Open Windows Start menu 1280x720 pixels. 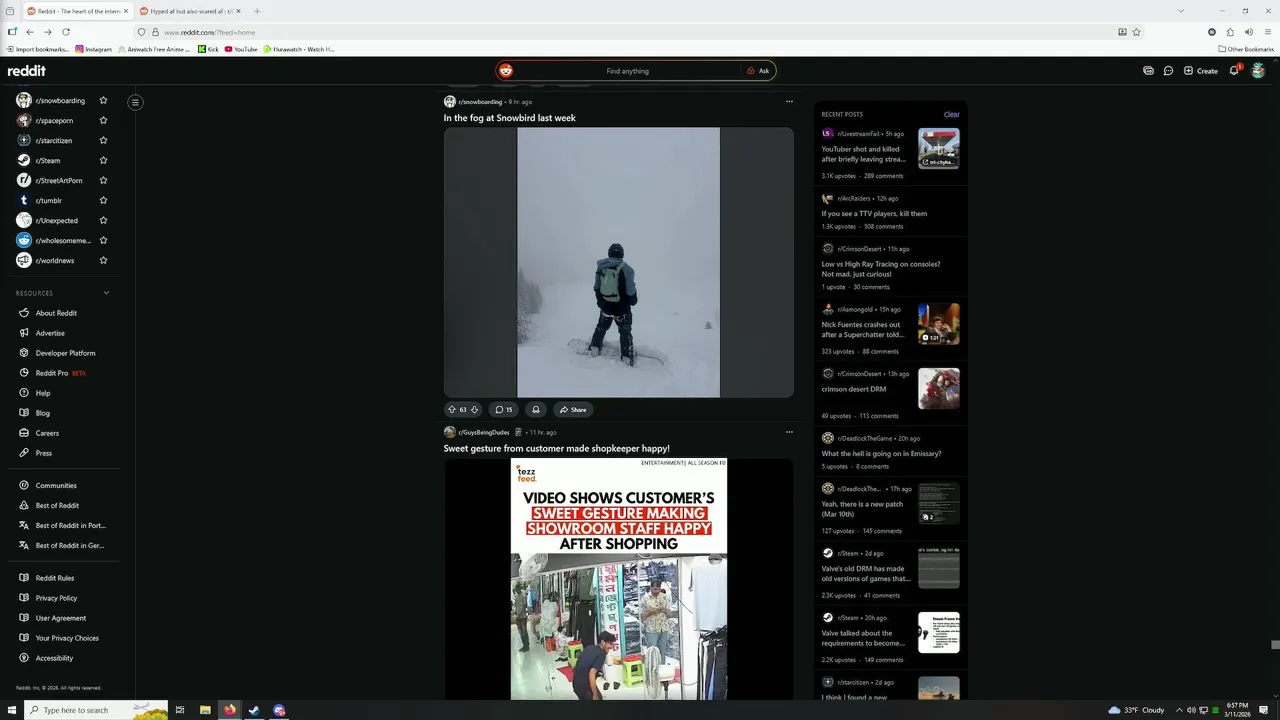10,710
